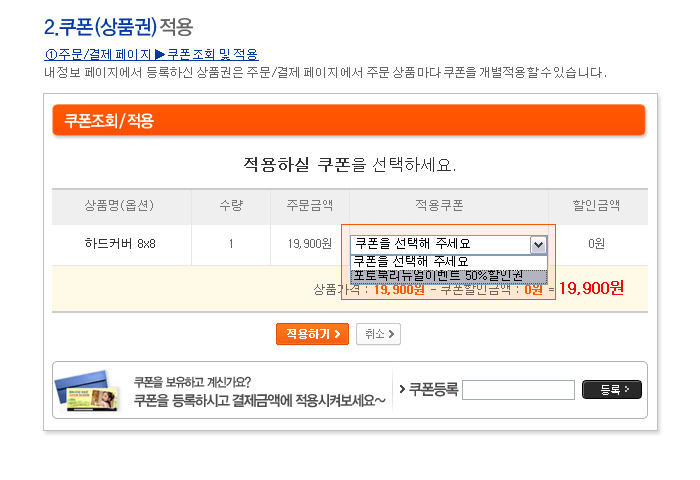
Task: Select the 상품명(옵션) column header
Action: [x=121, y=206]
